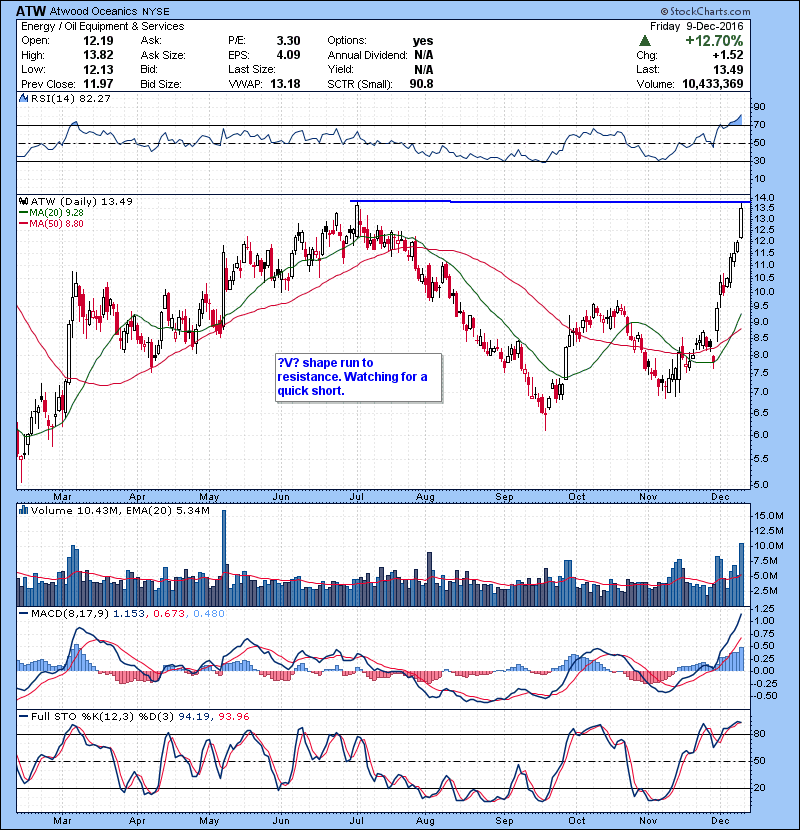
Task: Click the Jul label on price axis
Action: [x=357, y=497]
